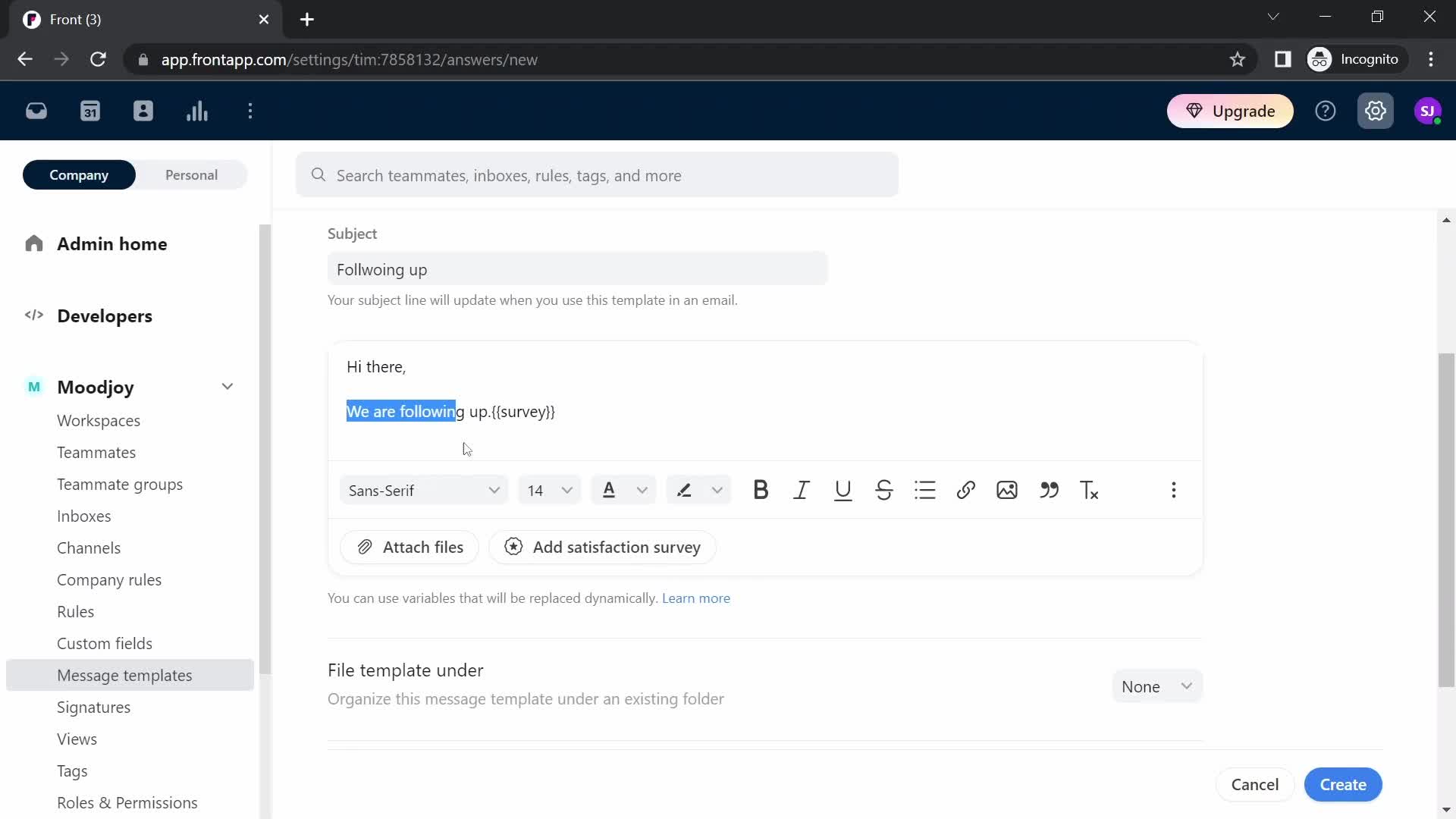Open Teammate groups settings
Screen dimensions: 1456x819
pyautogui.click(x=120, y=485)
